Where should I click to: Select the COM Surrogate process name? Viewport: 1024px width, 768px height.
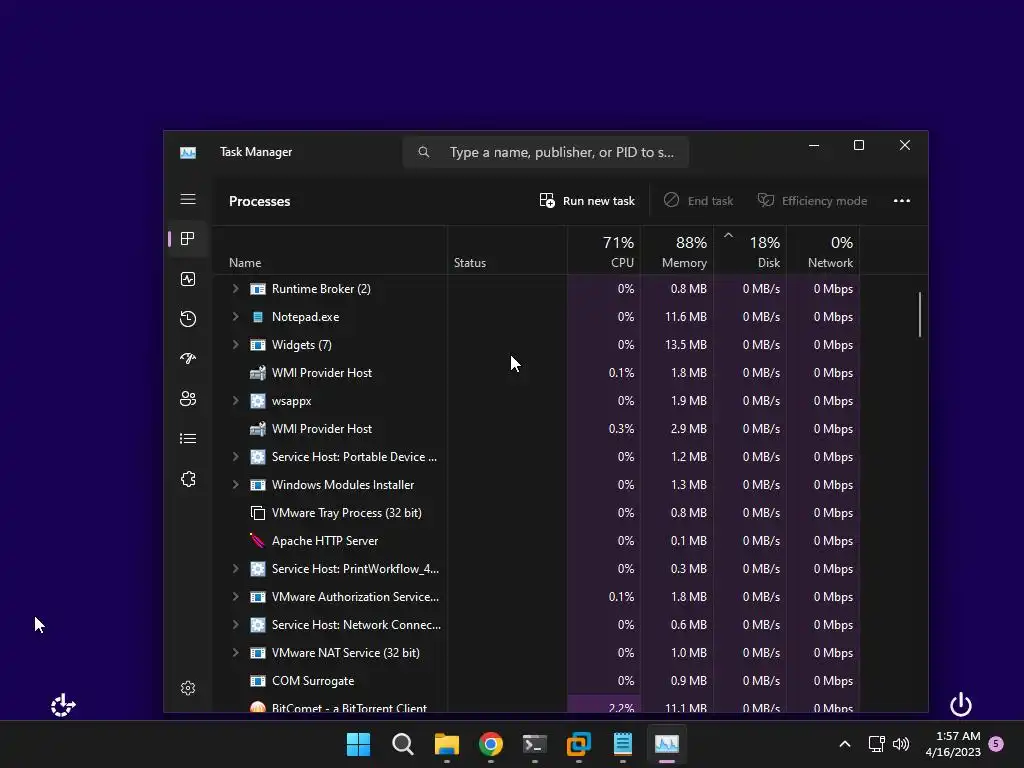pos(313,680)
